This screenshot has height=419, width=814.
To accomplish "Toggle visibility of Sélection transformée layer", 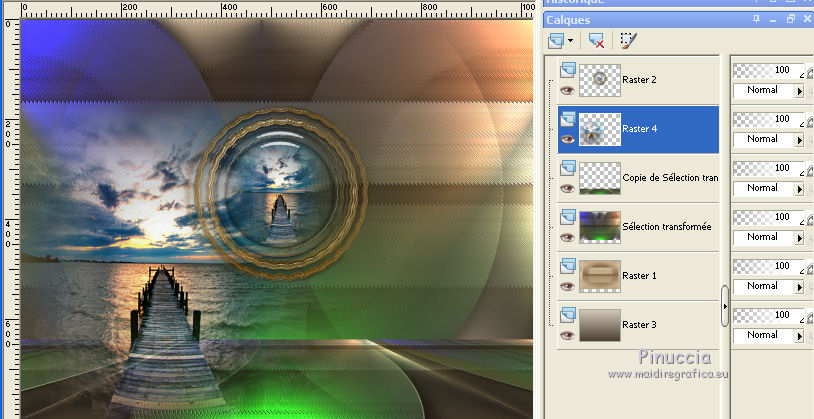I will tap(567, 237).
